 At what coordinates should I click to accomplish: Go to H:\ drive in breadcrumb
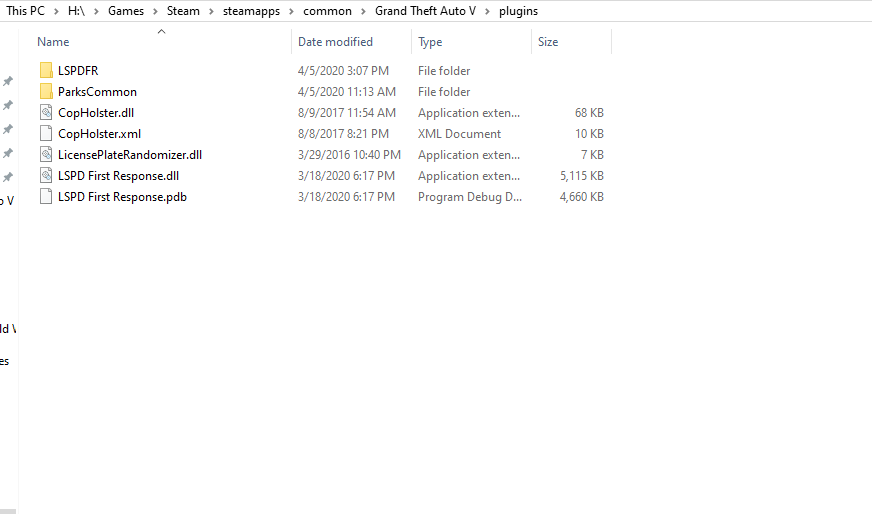(x=76, y=11)
